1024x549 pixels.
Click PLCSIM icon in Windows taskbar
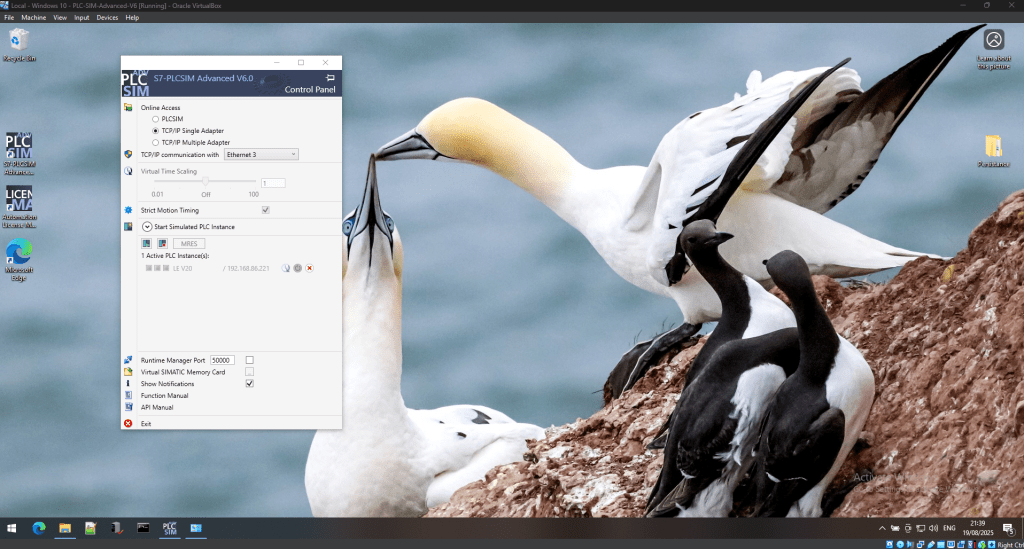(169, 527)
